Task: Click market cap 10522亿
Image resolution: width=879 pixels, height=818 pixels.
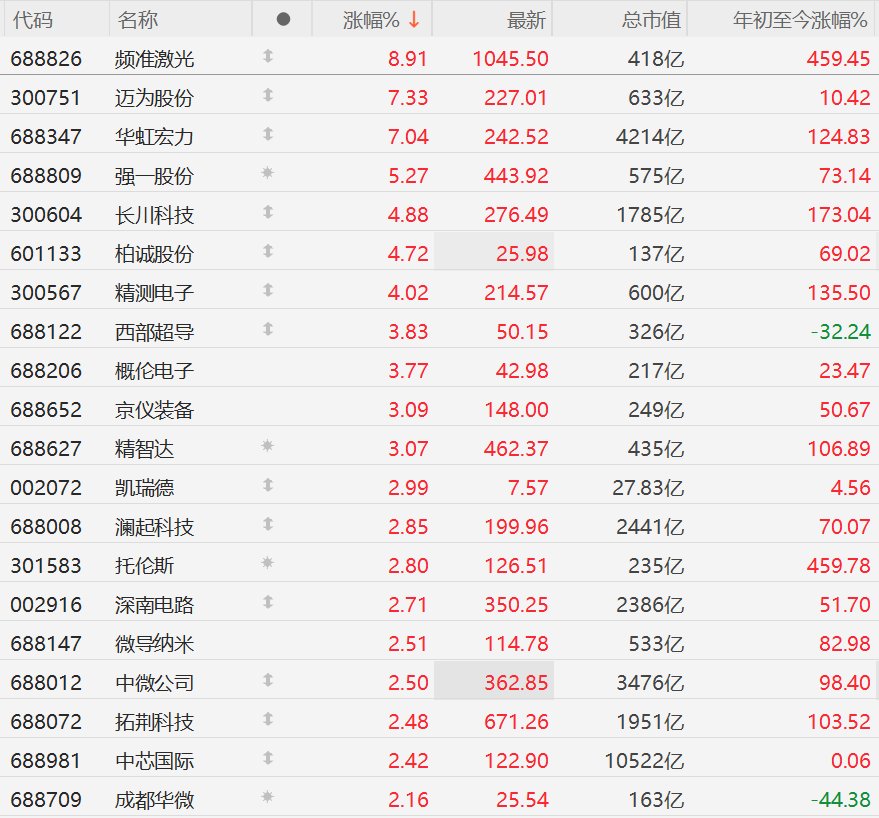Action: (645, 761)
